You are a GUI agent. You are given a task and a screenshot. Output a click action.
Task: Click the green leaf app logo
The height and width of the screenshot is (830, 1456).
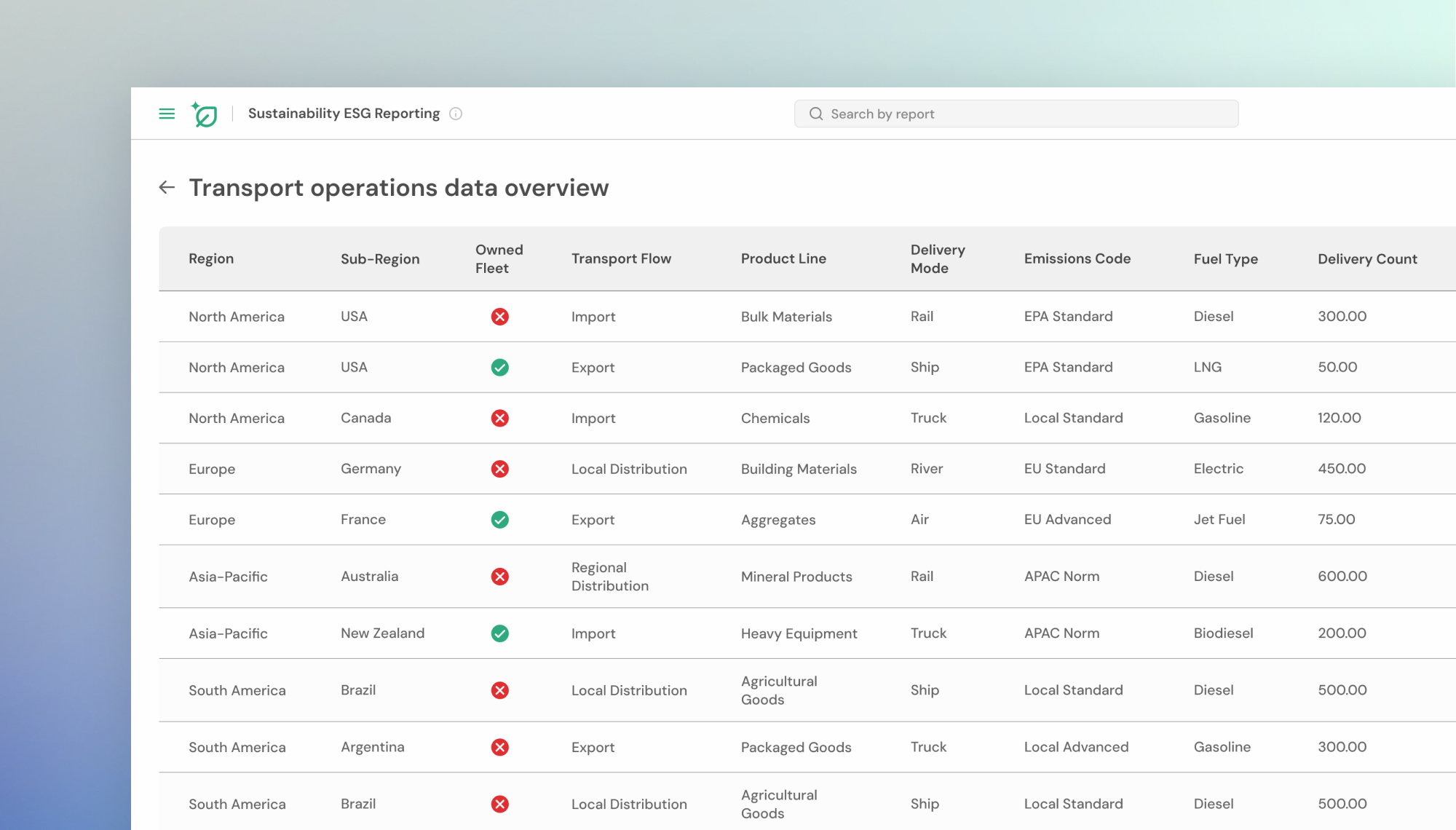[205, 114]
